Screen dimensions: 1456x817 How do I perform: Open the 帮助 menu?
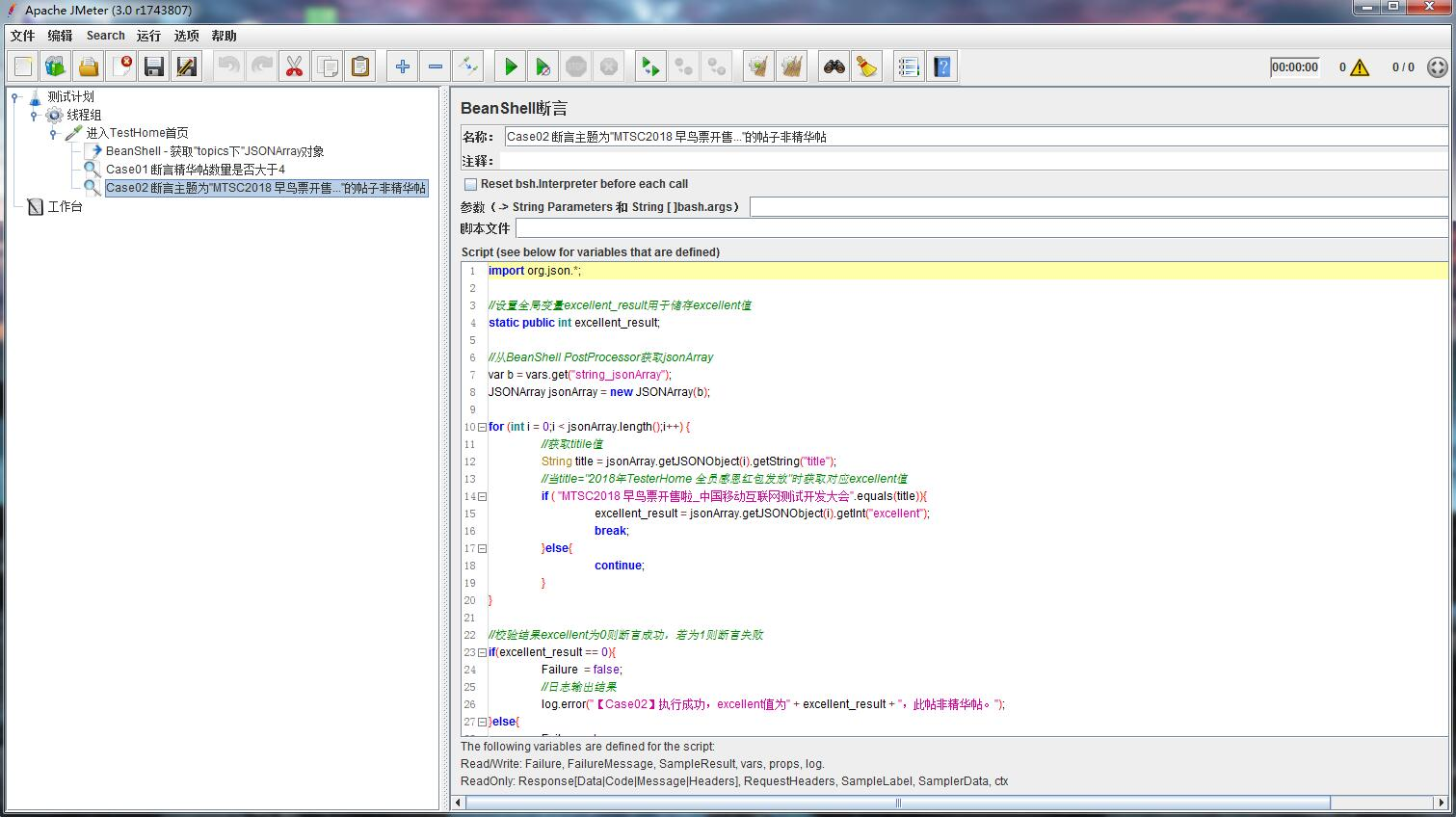(224, 36)
